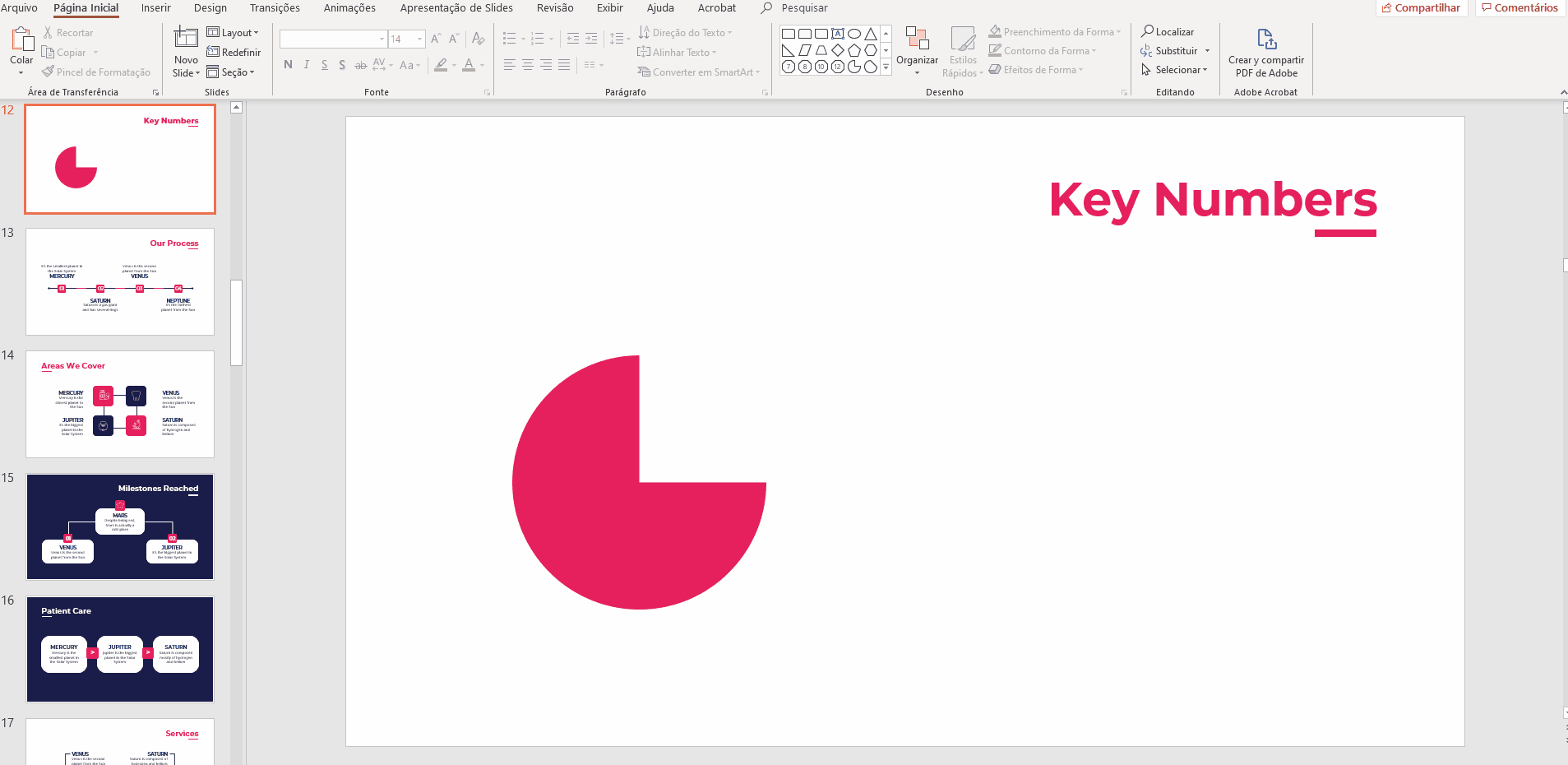Open Estilos Rápidos gallery
This screenshot has width=1568, height=765.
963,51
